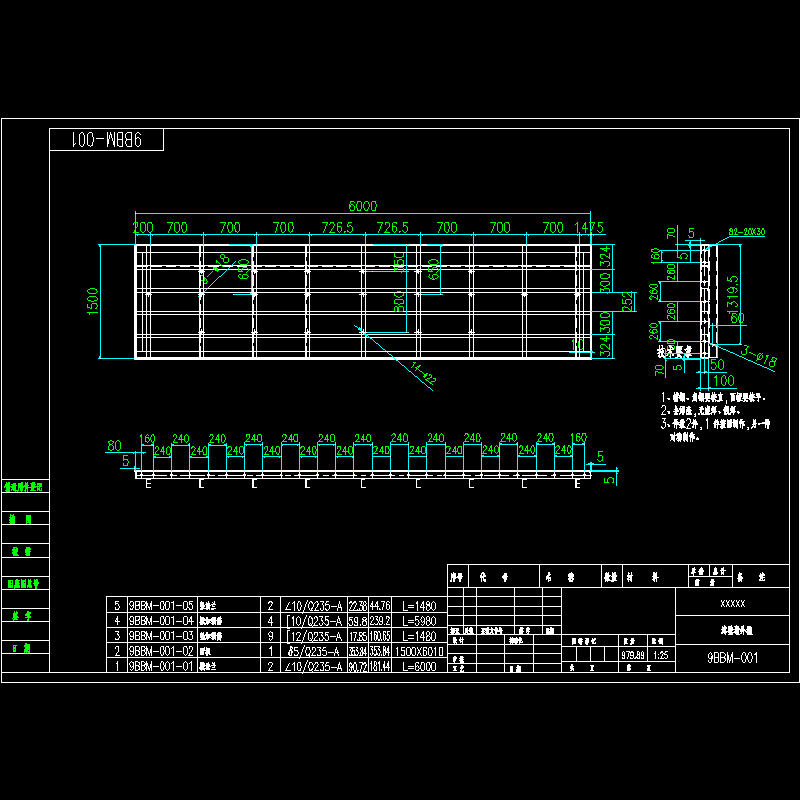Select the L=5980 length cell
This screenshot has width=800, height=800.
(x=419, y=621)
